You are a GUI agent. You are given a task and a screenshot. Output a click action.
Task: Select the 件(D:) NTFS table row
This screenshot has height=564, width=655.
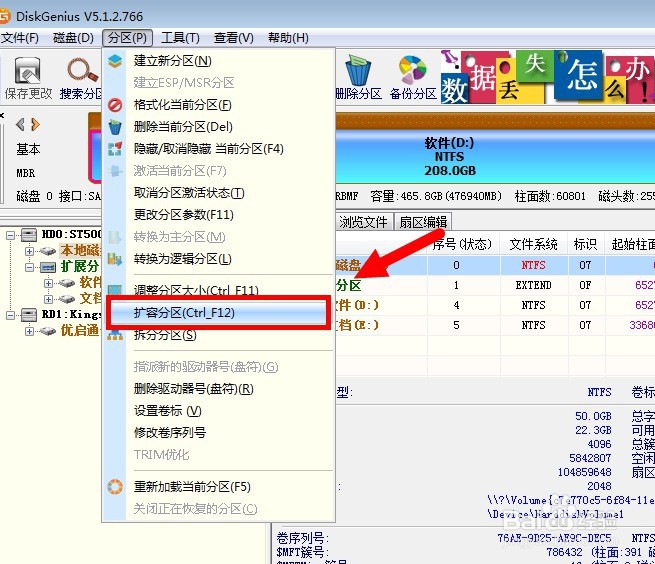pyautogui.click(x=495, y=305)
